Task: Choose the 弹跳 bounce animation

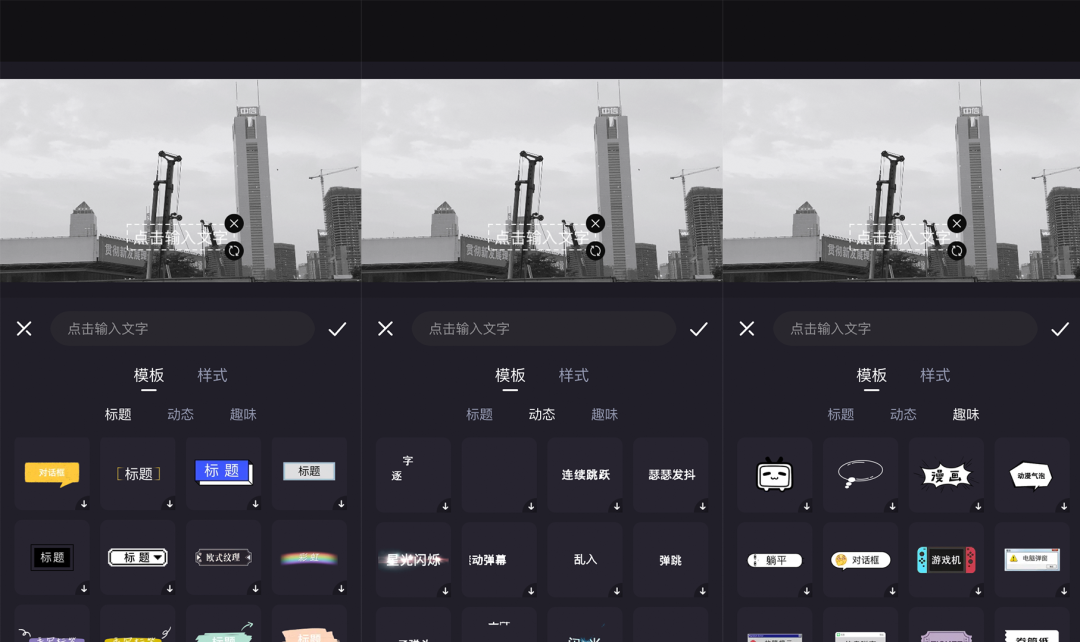Action: 670,560
